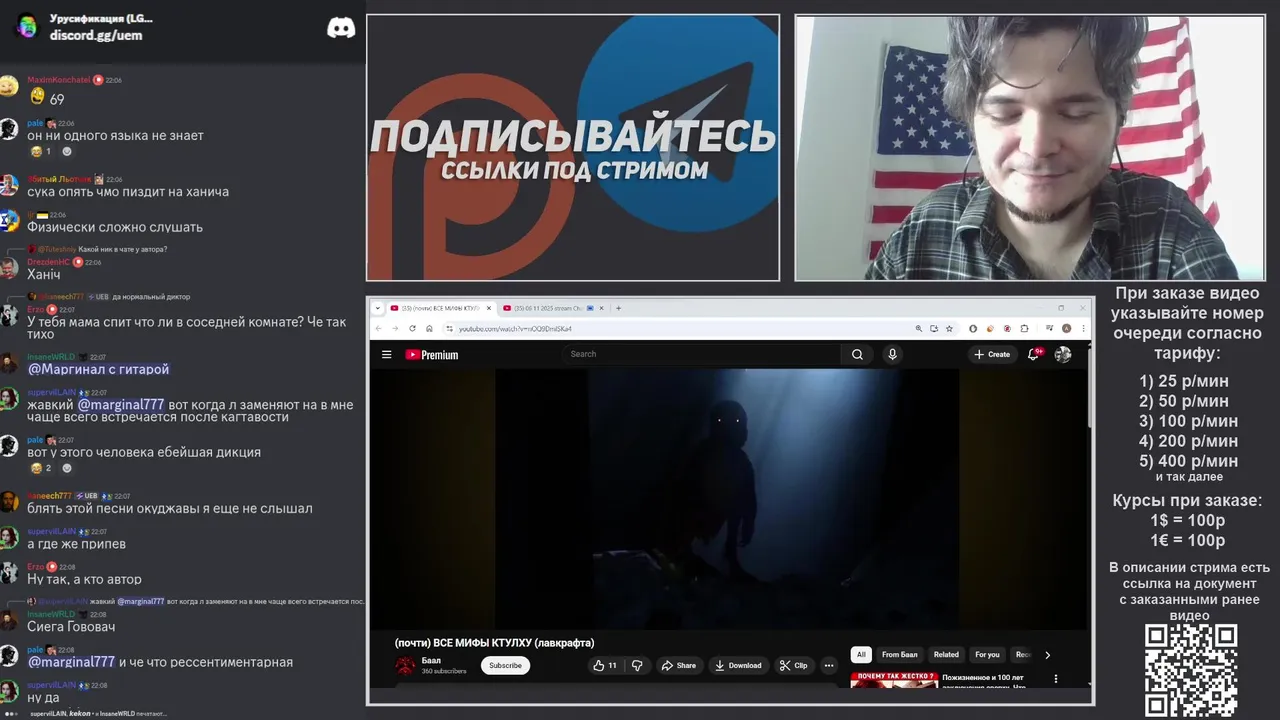
Task: Create a Clip of the video
Action: coord(794,665)
